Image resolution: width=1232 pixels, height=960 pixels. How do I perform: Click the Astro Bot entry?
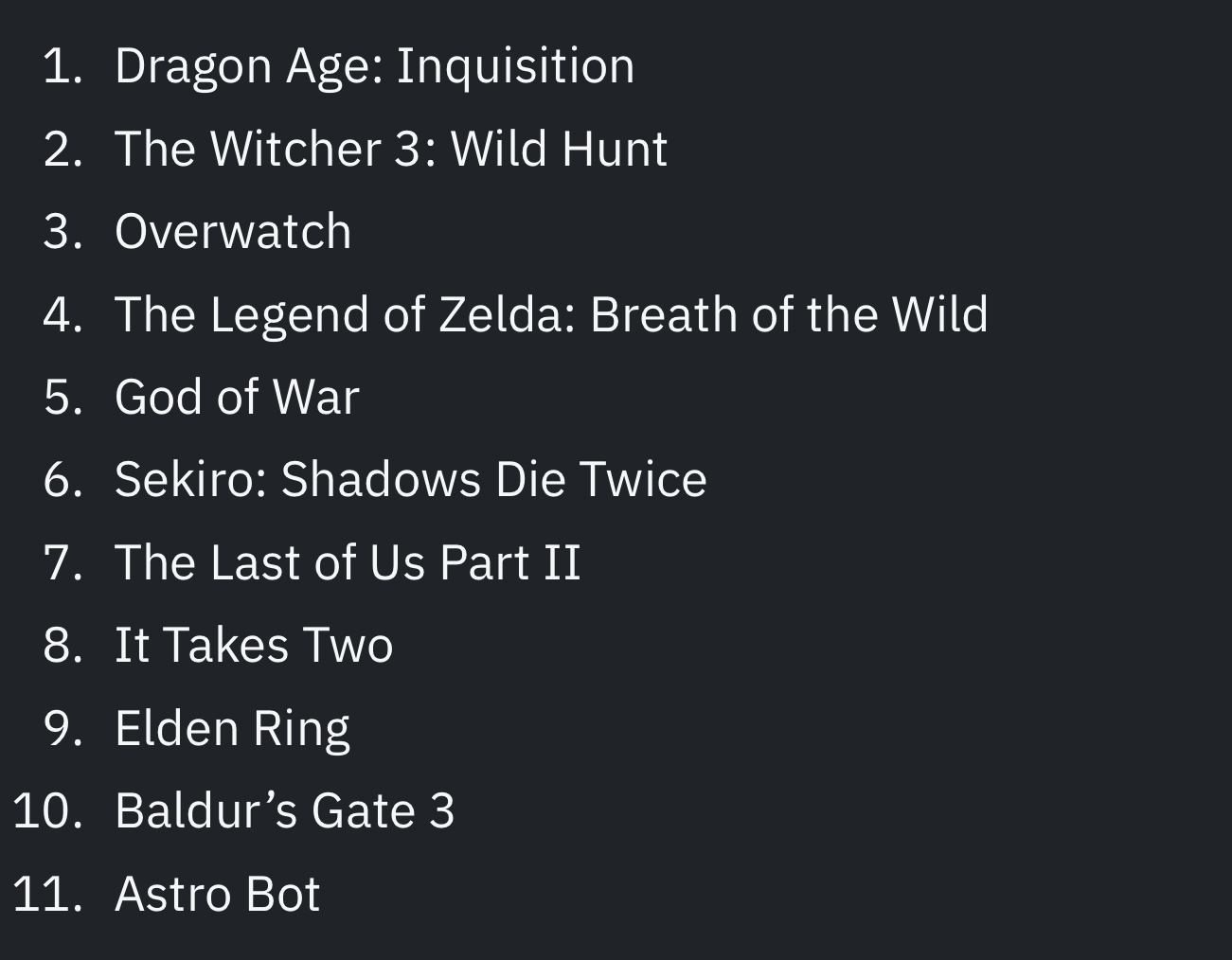tap(217, 895)
